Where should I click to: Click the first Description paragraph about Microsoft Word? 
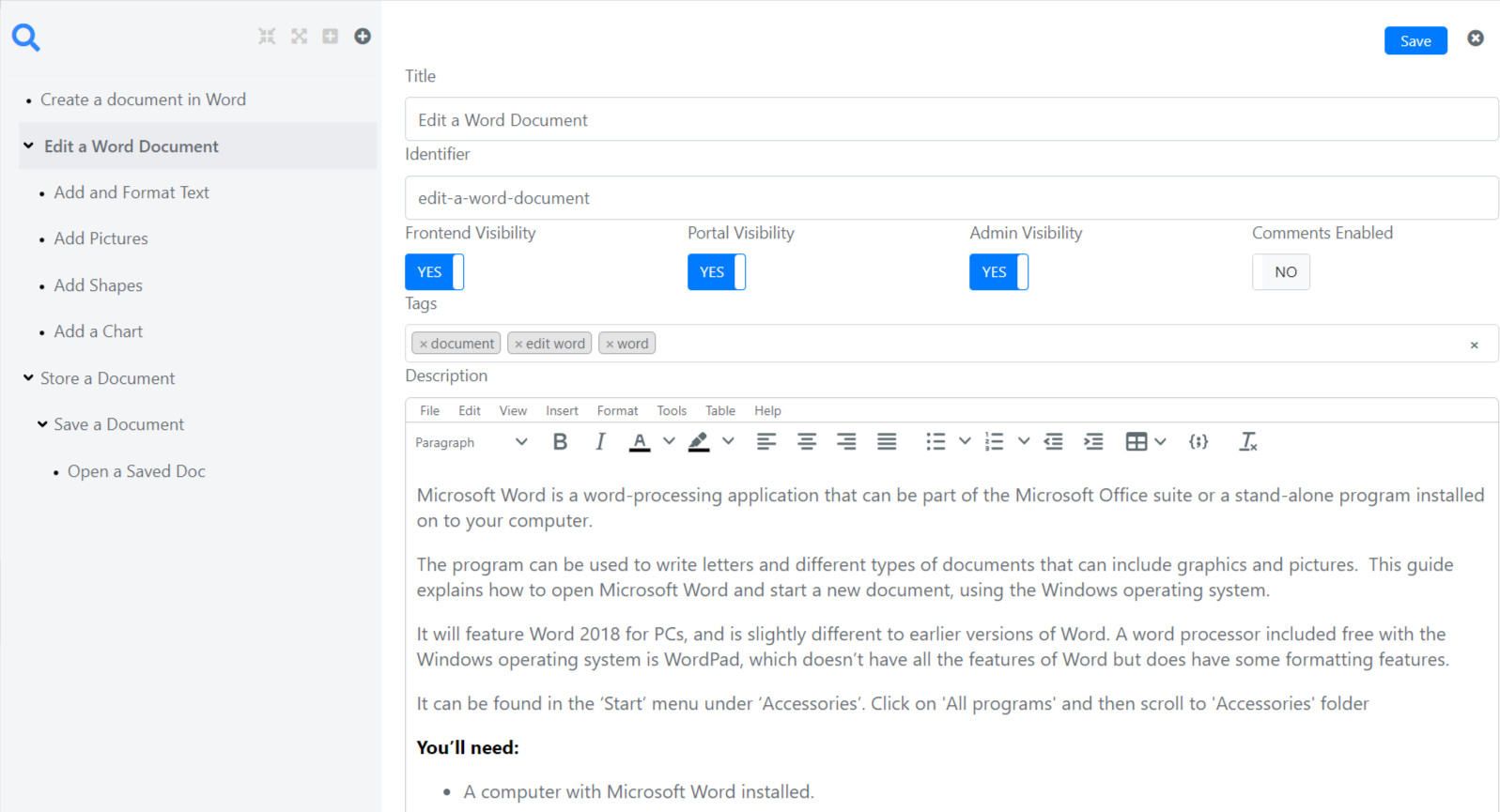pos(951,508)
